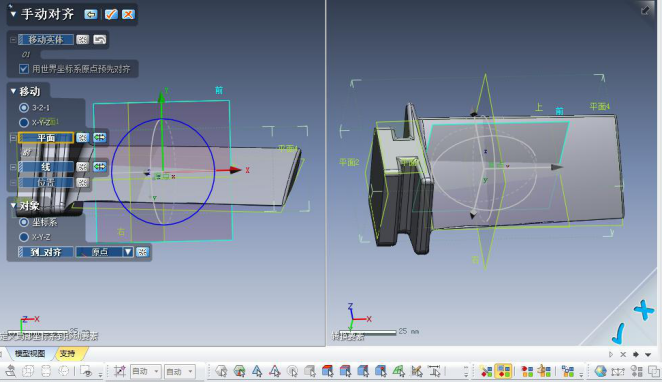Click view rotation icon at left of bottom toolbar
Screen dimensions: 667x383
point(10,372)
